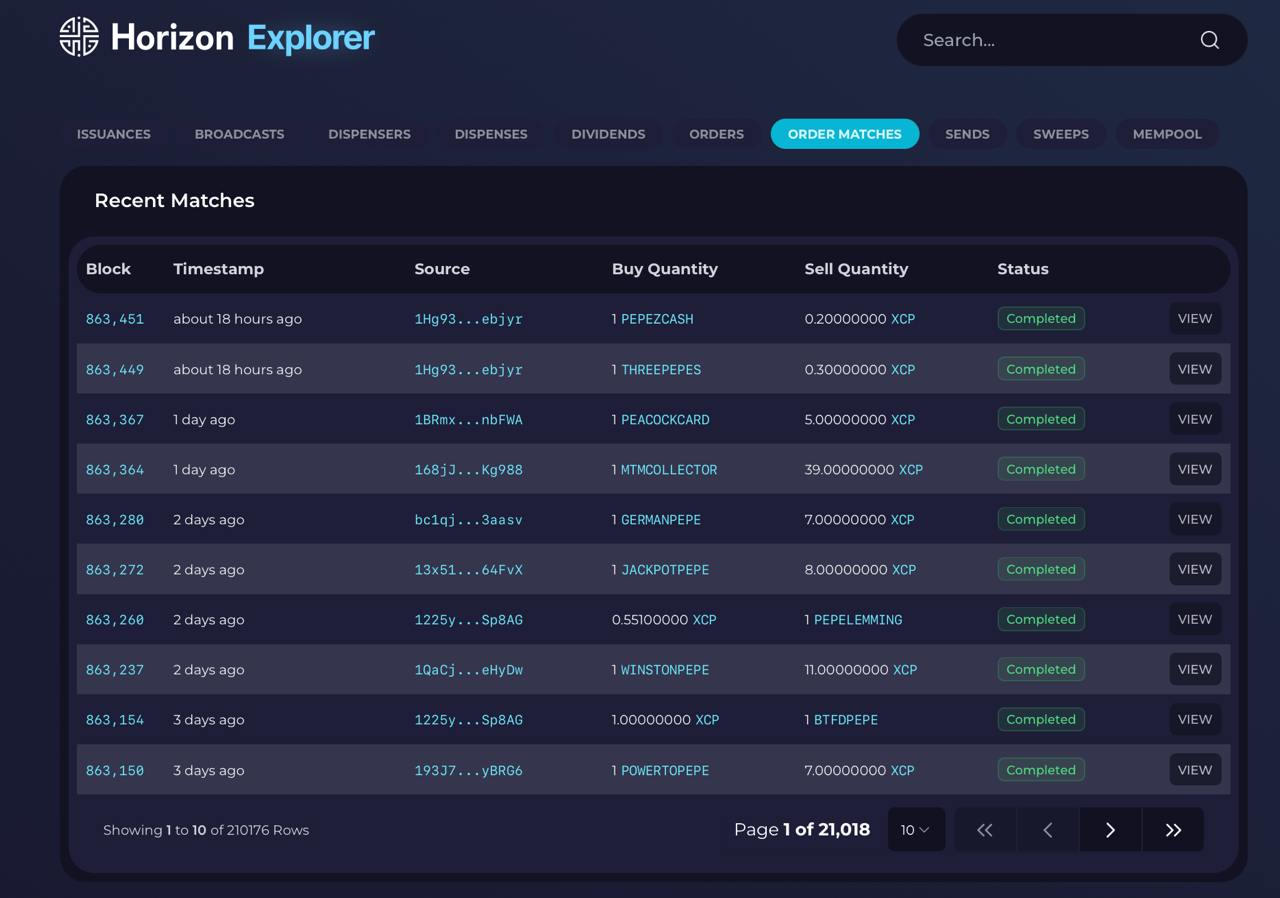View the MTMCOLLECTOR match row

coord(1195,469)
